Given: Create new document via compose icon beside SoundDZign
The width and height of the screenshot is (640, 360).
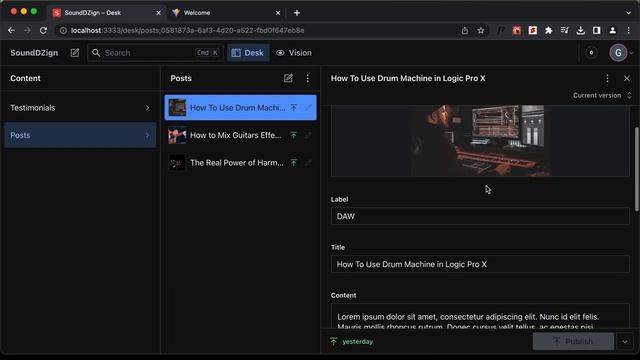Looking at the screenshot, I should 75,53.
